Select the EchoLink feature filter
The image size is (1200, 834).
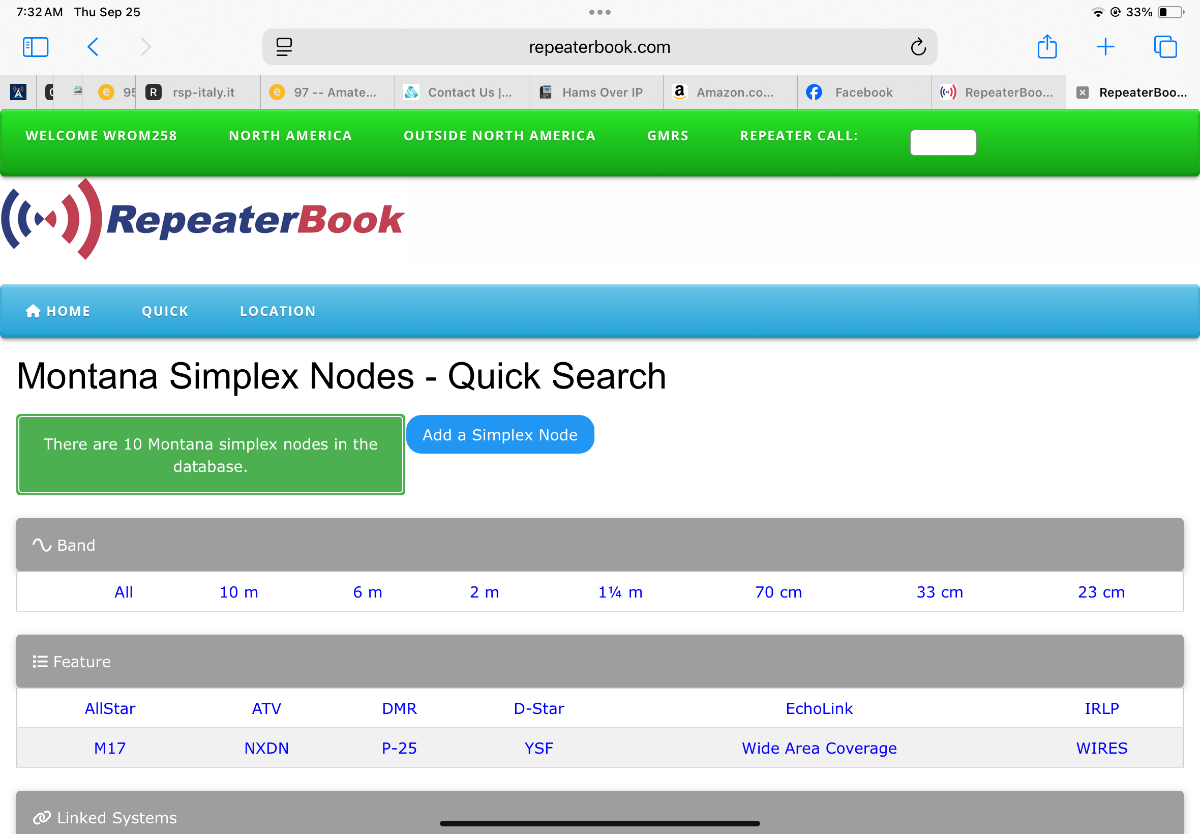click(x=819, y=708)
